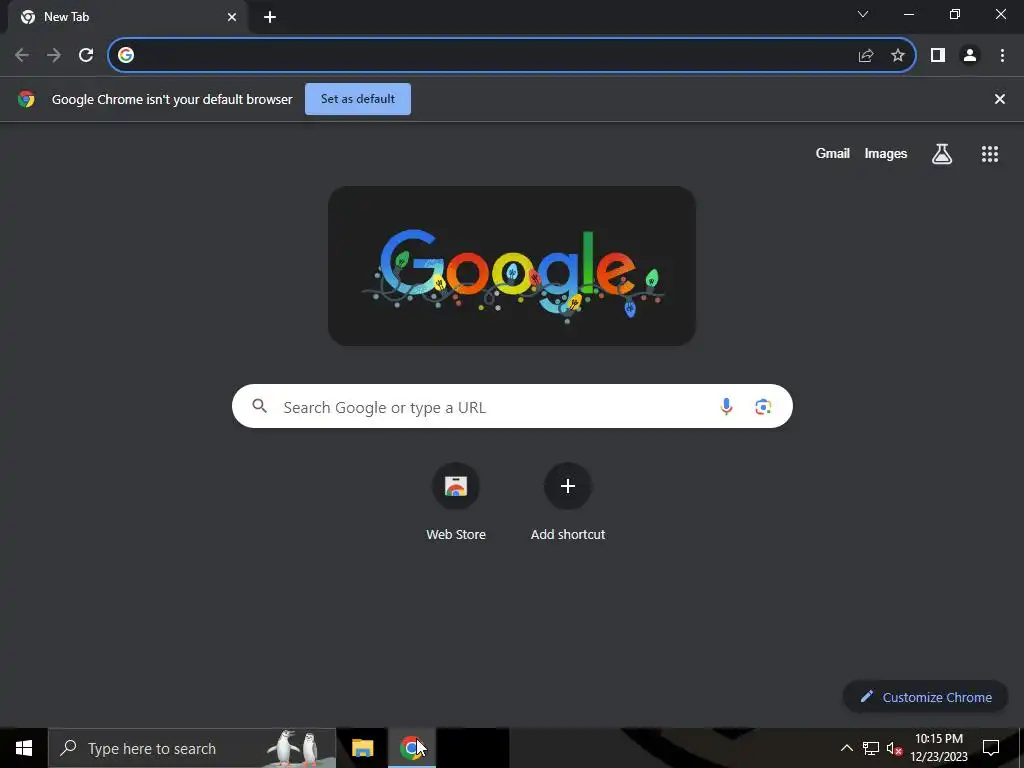Click the Search Google or type a URL box
This screenshot has width=1024, height=768.
click(512, 406)
